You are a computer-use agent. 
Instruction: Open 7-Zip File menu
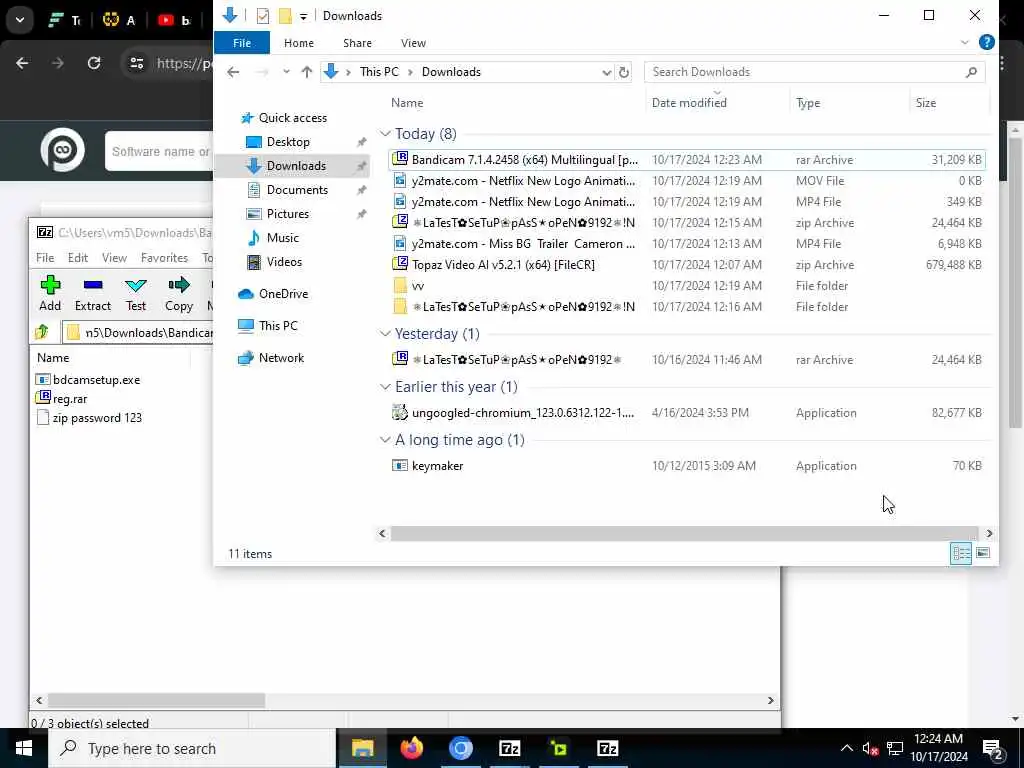(x=45, y=258)
